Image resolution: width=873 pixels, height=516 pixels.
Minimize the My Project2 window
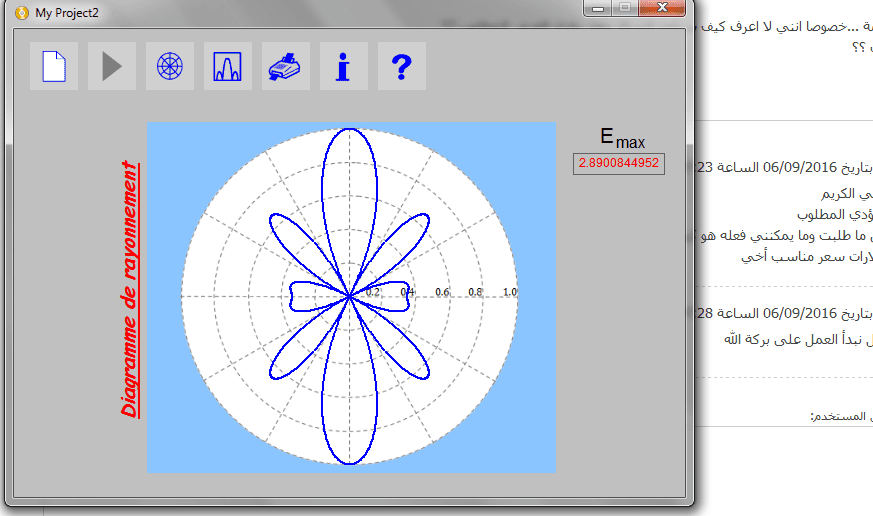(x=600, y=8)
